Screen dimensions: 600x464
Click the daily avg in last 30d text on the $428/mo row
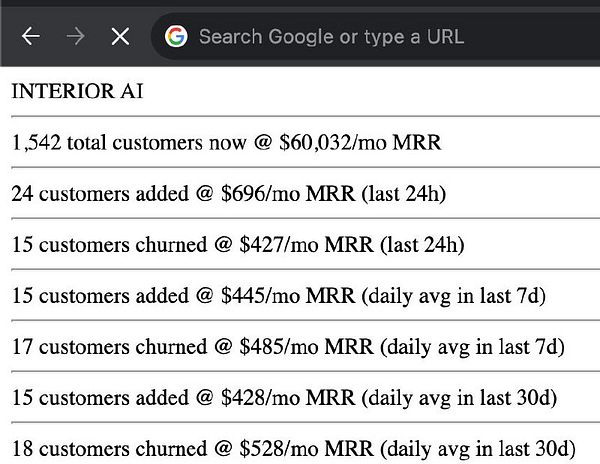[459, 398]
